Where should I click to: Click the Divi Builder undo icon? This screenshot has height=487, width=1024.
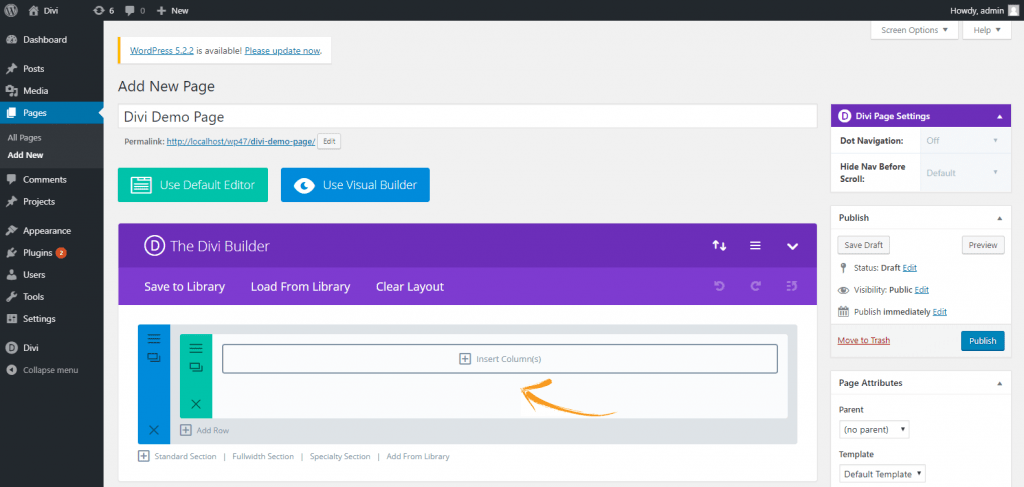719,287
